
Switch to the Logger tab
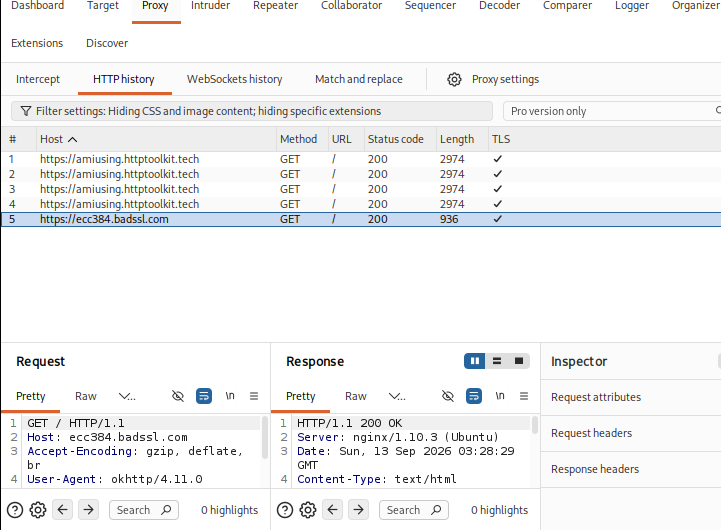click(632, 6)
